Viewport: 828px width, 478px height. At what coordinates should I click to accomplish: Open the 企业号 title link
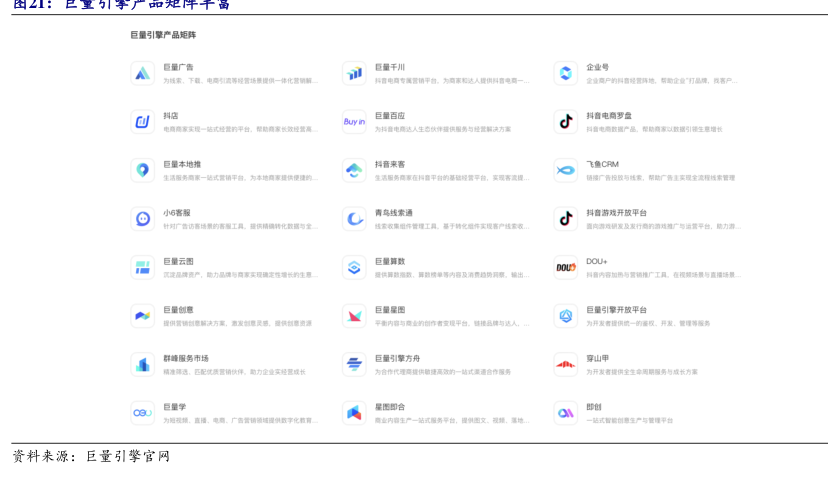coord(597,67)
